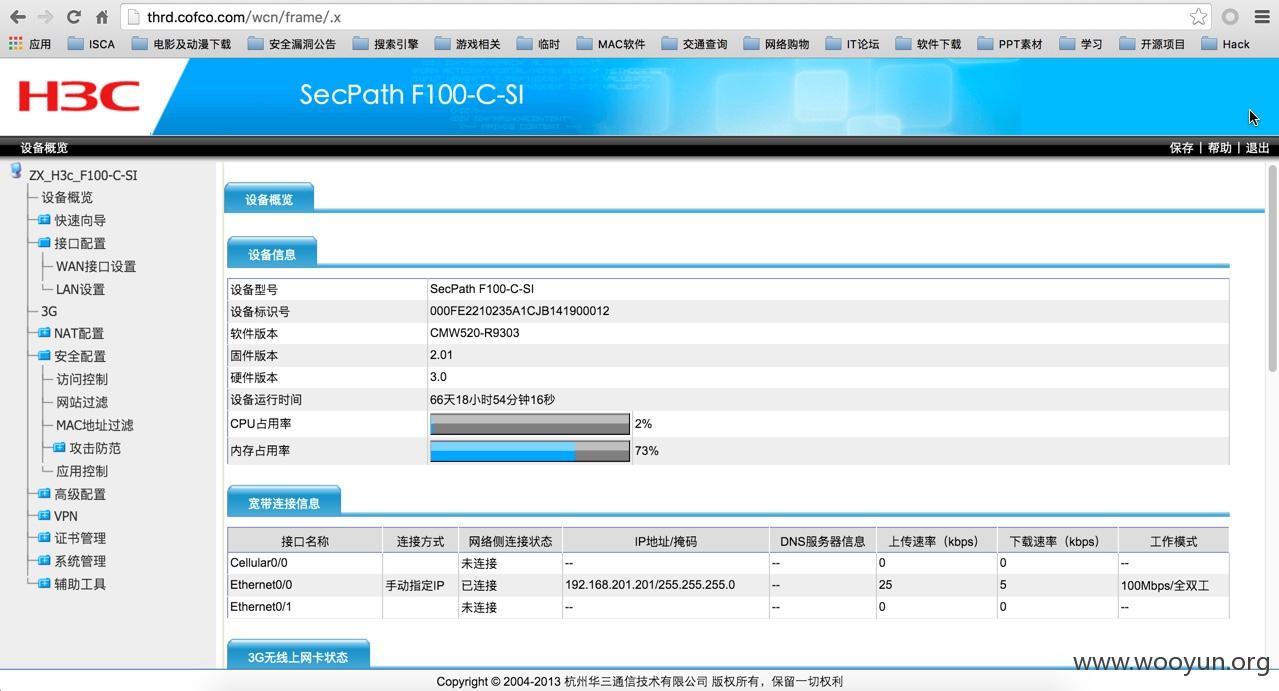The image size is (1279, 691).
Task: Click 退出 to log out
Action: 1257,148
